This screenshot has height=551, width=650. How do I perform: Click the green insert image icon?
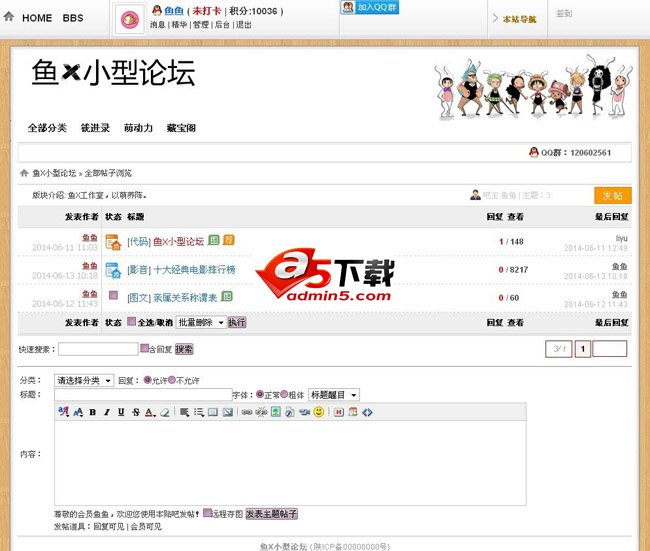[x=276, y=412]
